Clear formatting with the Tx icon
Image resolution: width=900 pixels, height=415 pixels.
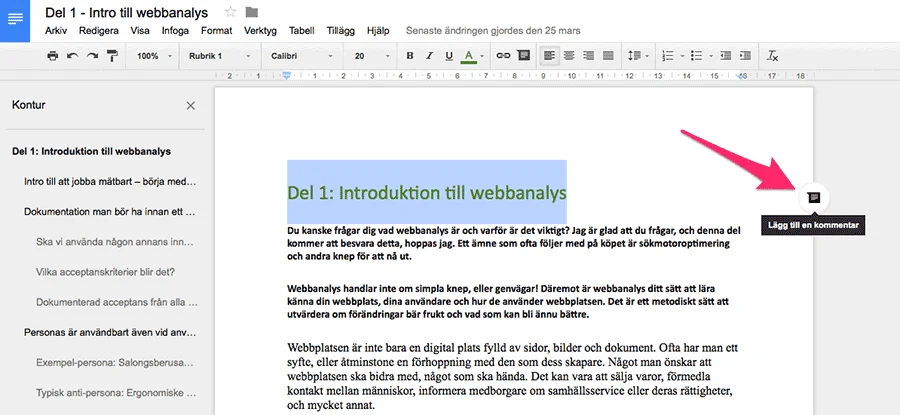tap(772, 56)
